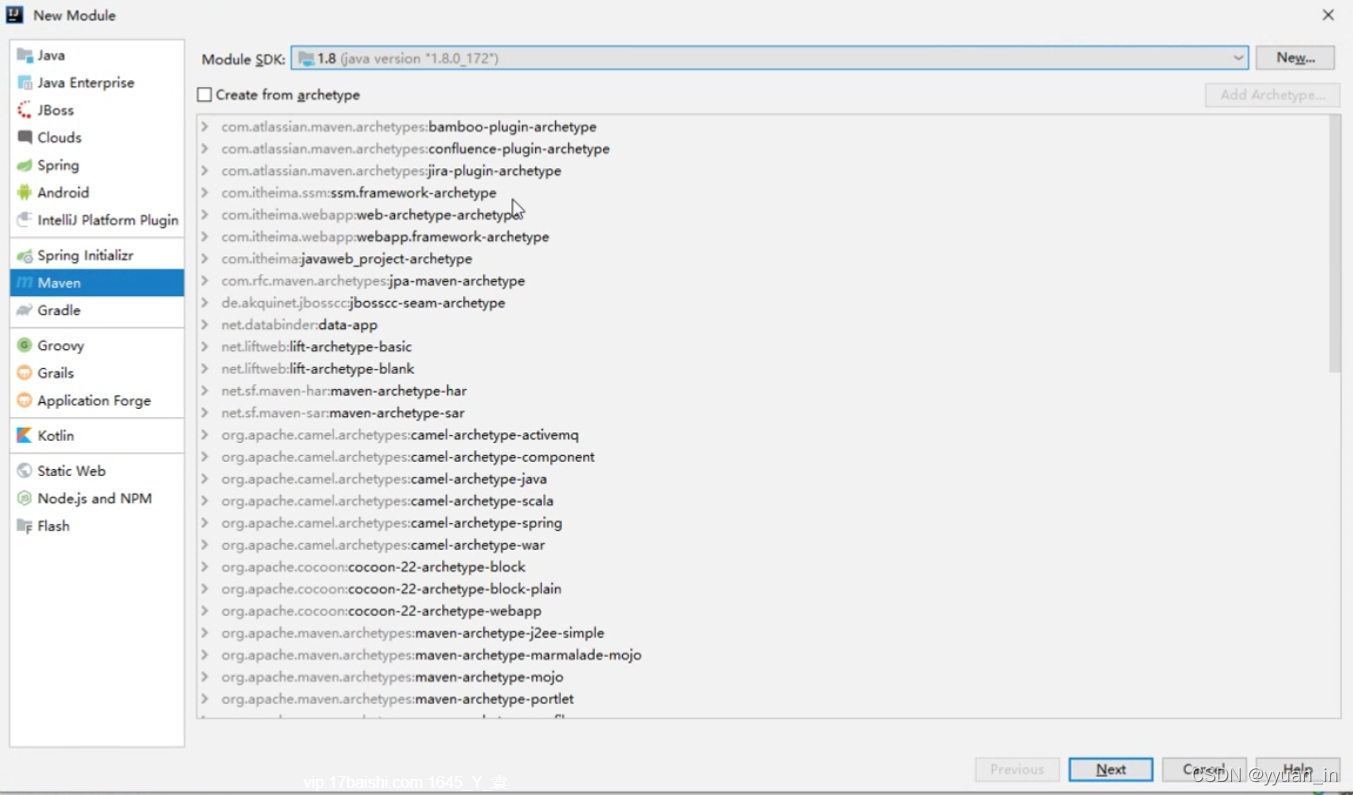1353x795 pixels.
Task: Expand lift-archetype-basic entry
Action: (x=205, y=347)
